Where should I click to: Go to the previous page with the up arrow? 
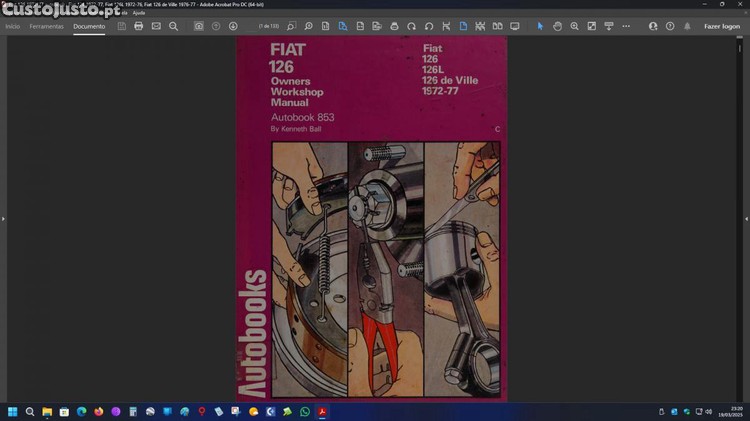(x=216, y=26)
